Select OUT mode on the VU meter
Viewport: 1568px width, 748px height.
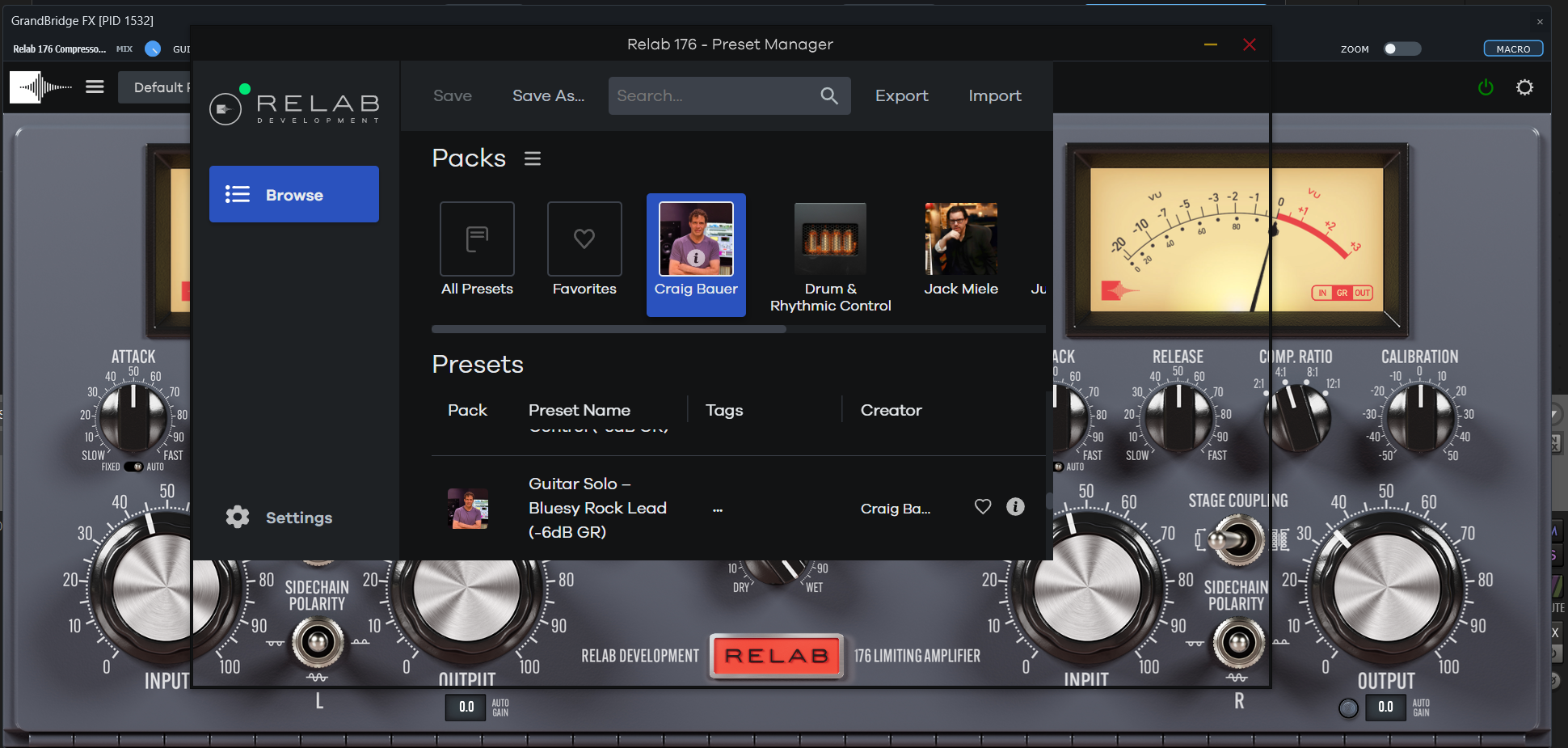(1363, 293)
